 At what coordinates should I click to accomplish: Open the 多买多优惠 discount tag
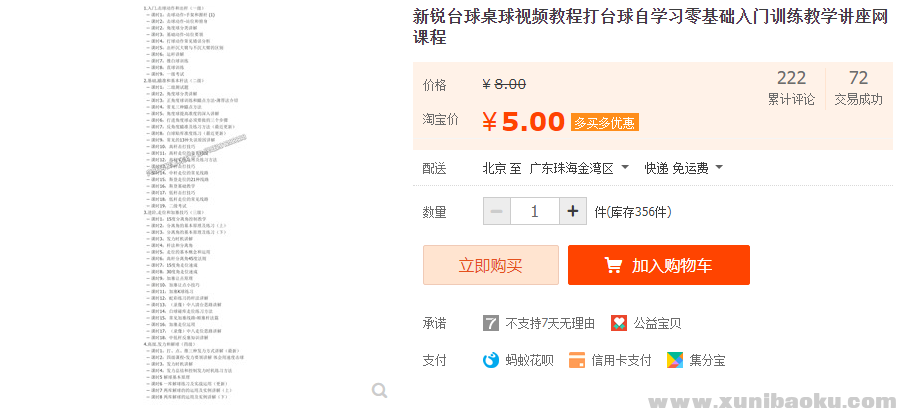click(x=604, y=123)
